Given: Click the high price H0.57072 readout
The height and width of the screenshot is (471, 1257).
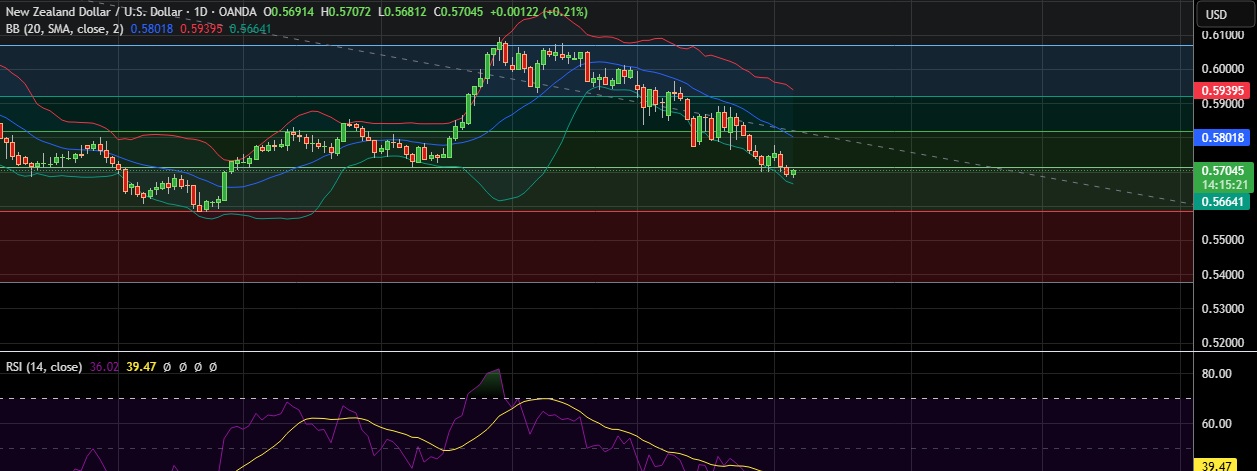Looking at the screenshot, I should pyautogui.click(x=347, y=12).
